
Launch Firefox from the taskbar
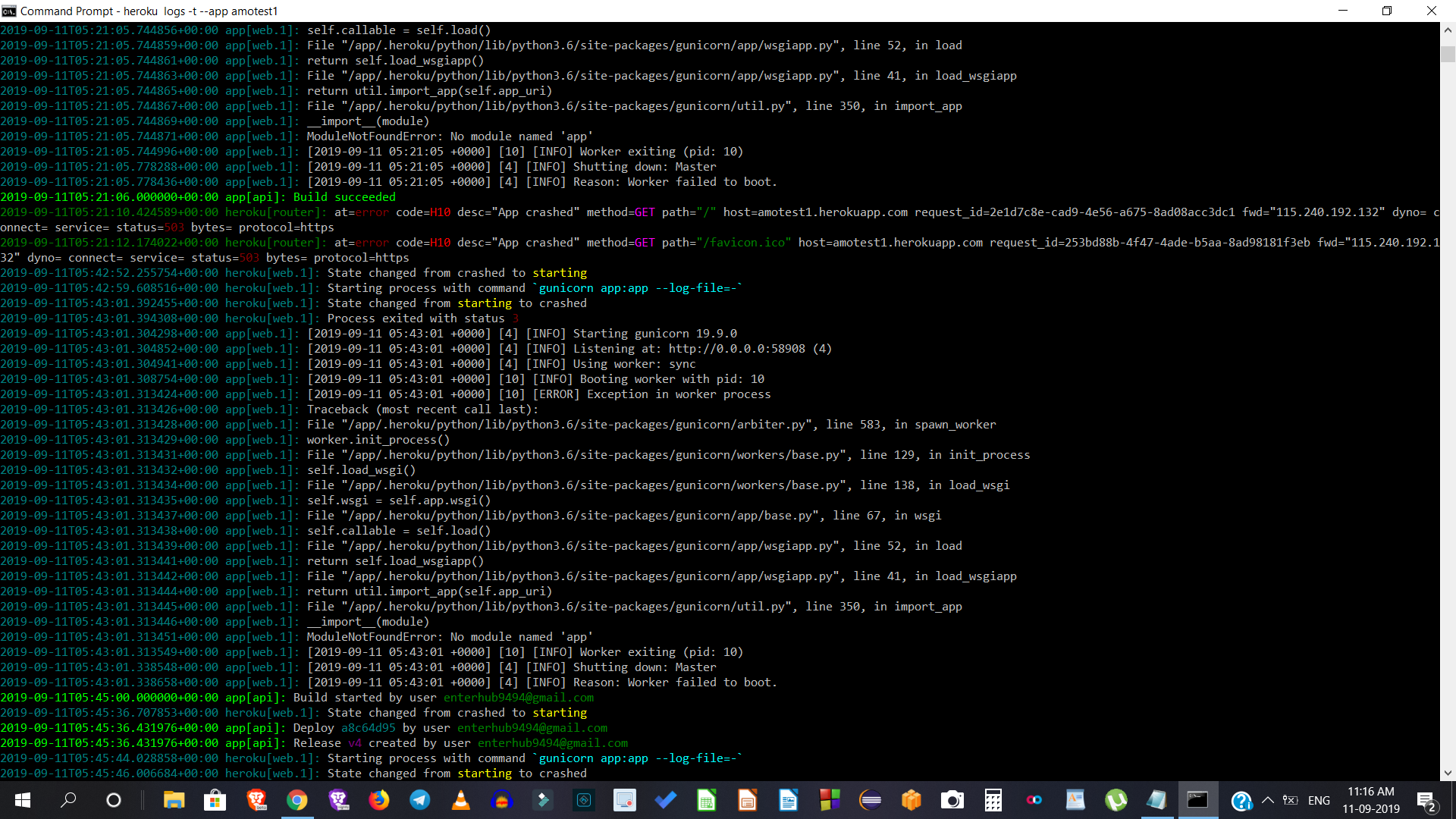(x=379, y=800)
